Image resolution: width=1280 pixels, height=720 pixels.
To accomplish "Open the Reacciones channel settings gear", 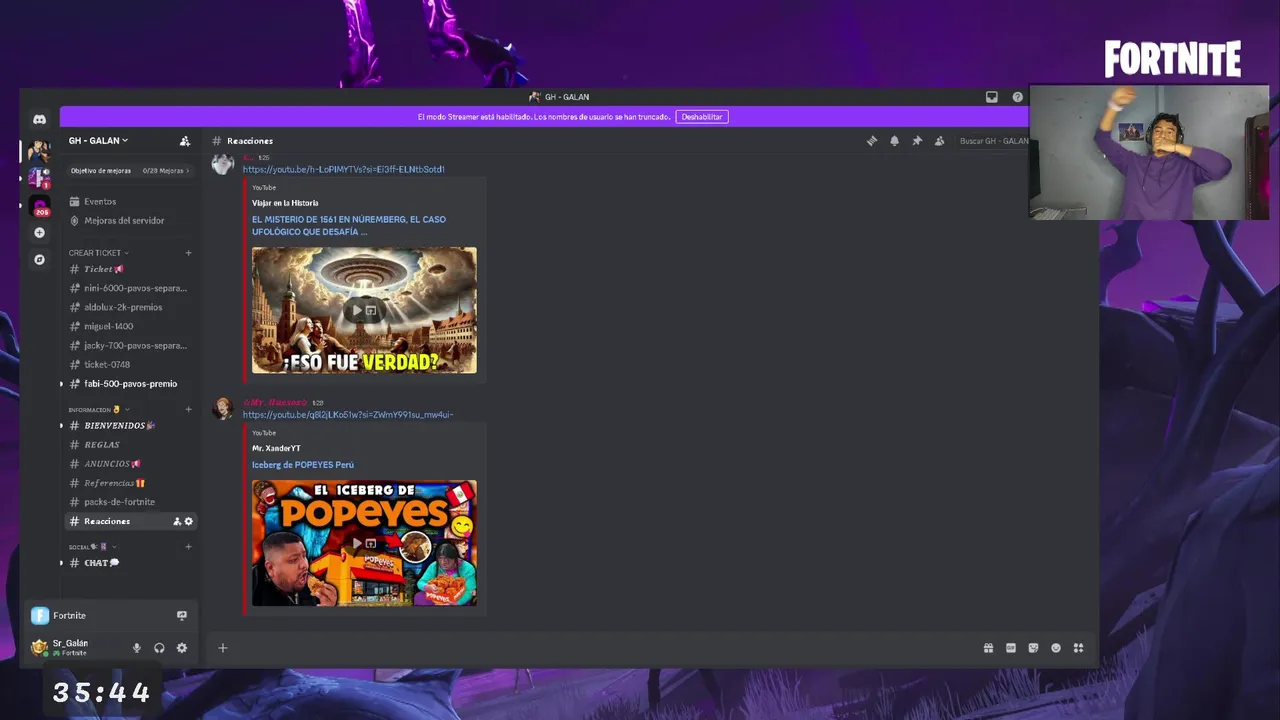I will [188, 521].
